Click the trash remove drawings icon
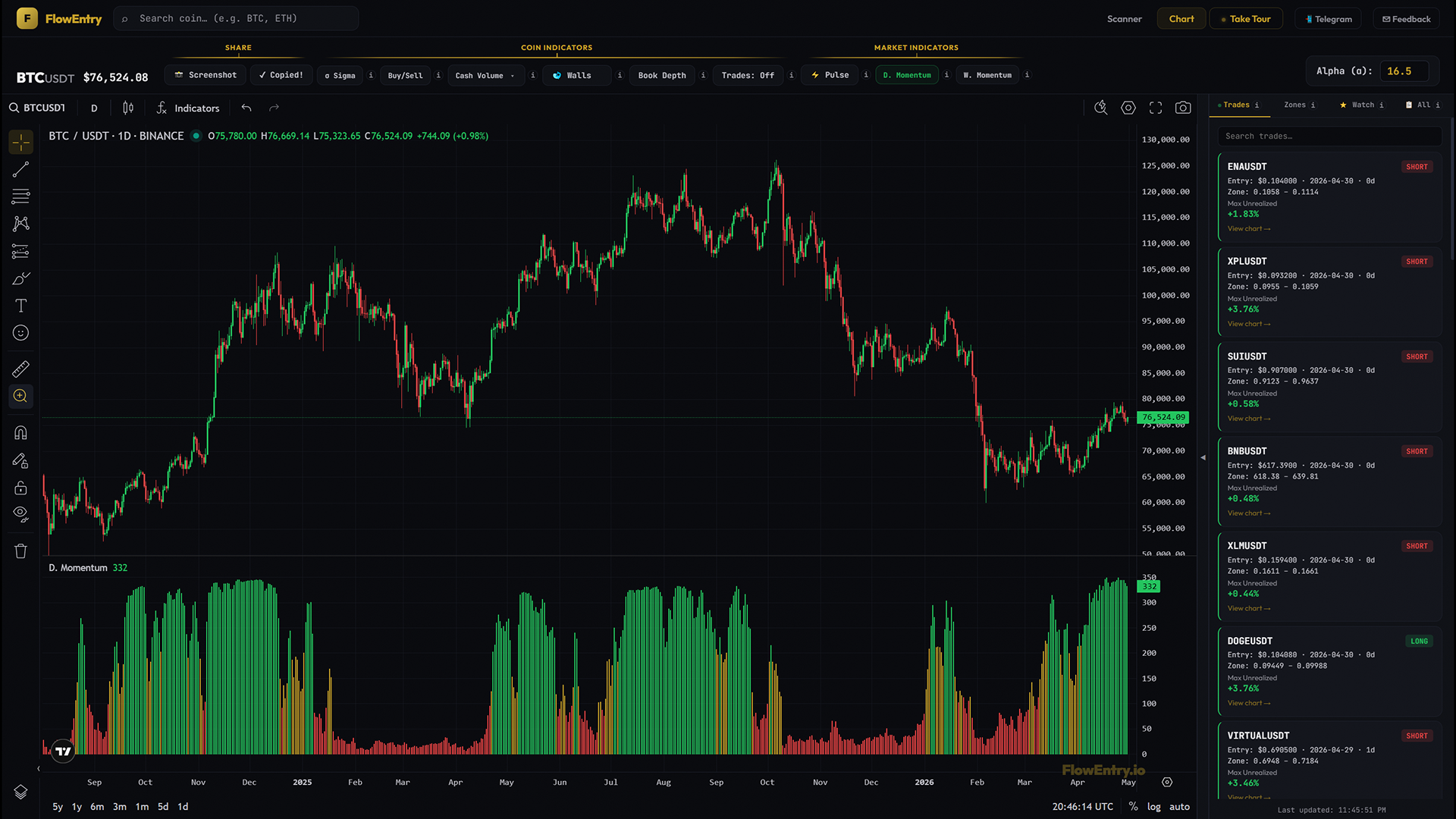The image size is (1456, 819). click(20, 551)
